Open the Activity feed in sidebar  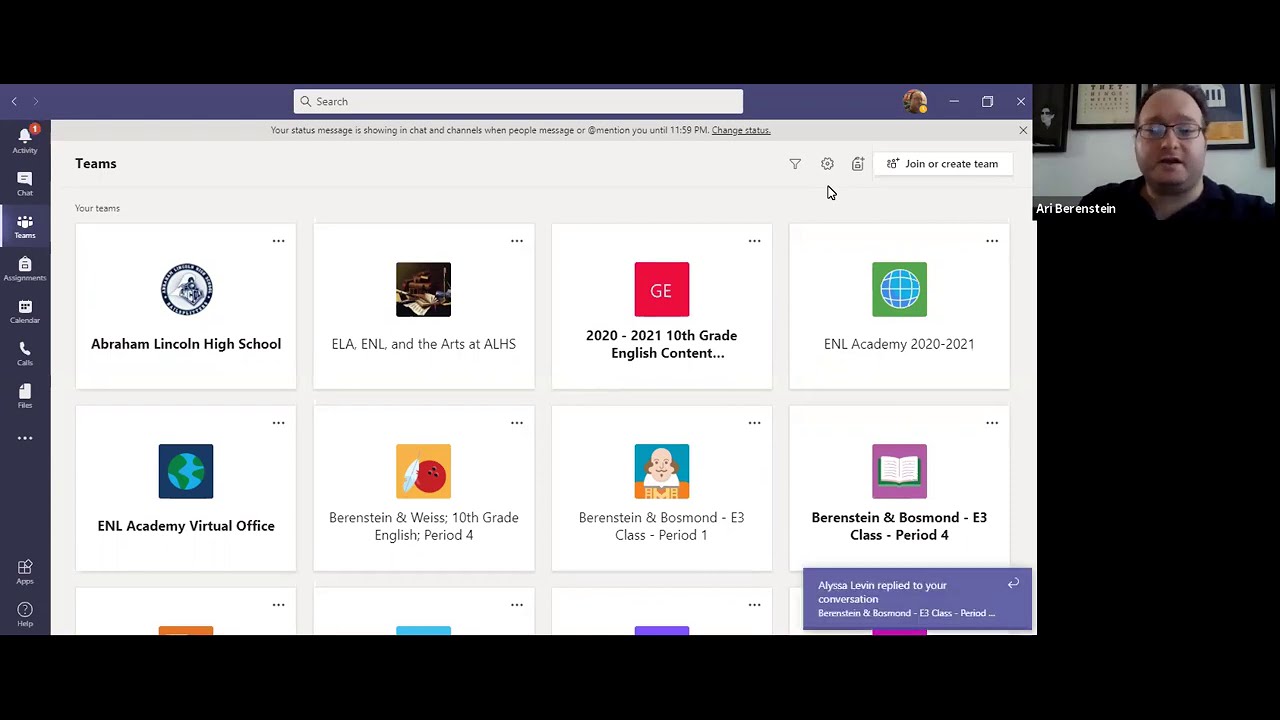point(25,139)
